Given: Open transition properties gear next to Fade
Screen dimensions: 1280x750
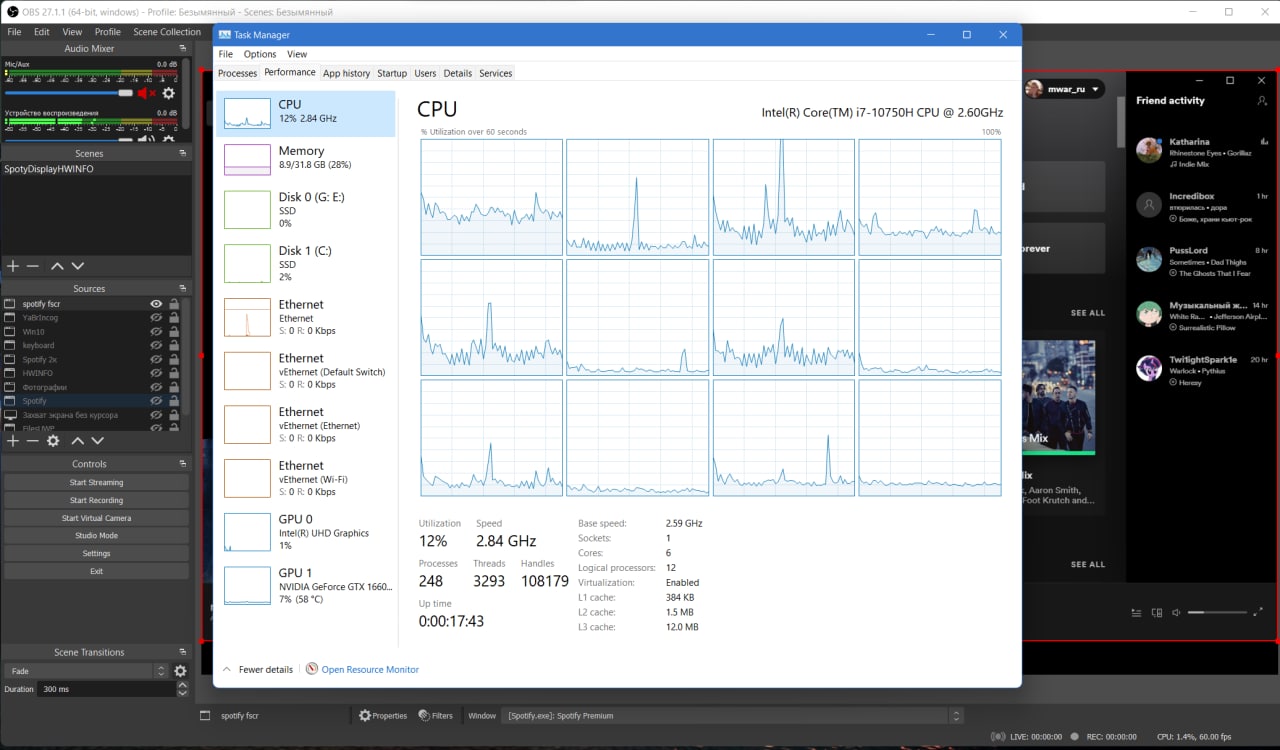Looking at the screenshot, I should point(180,671).
